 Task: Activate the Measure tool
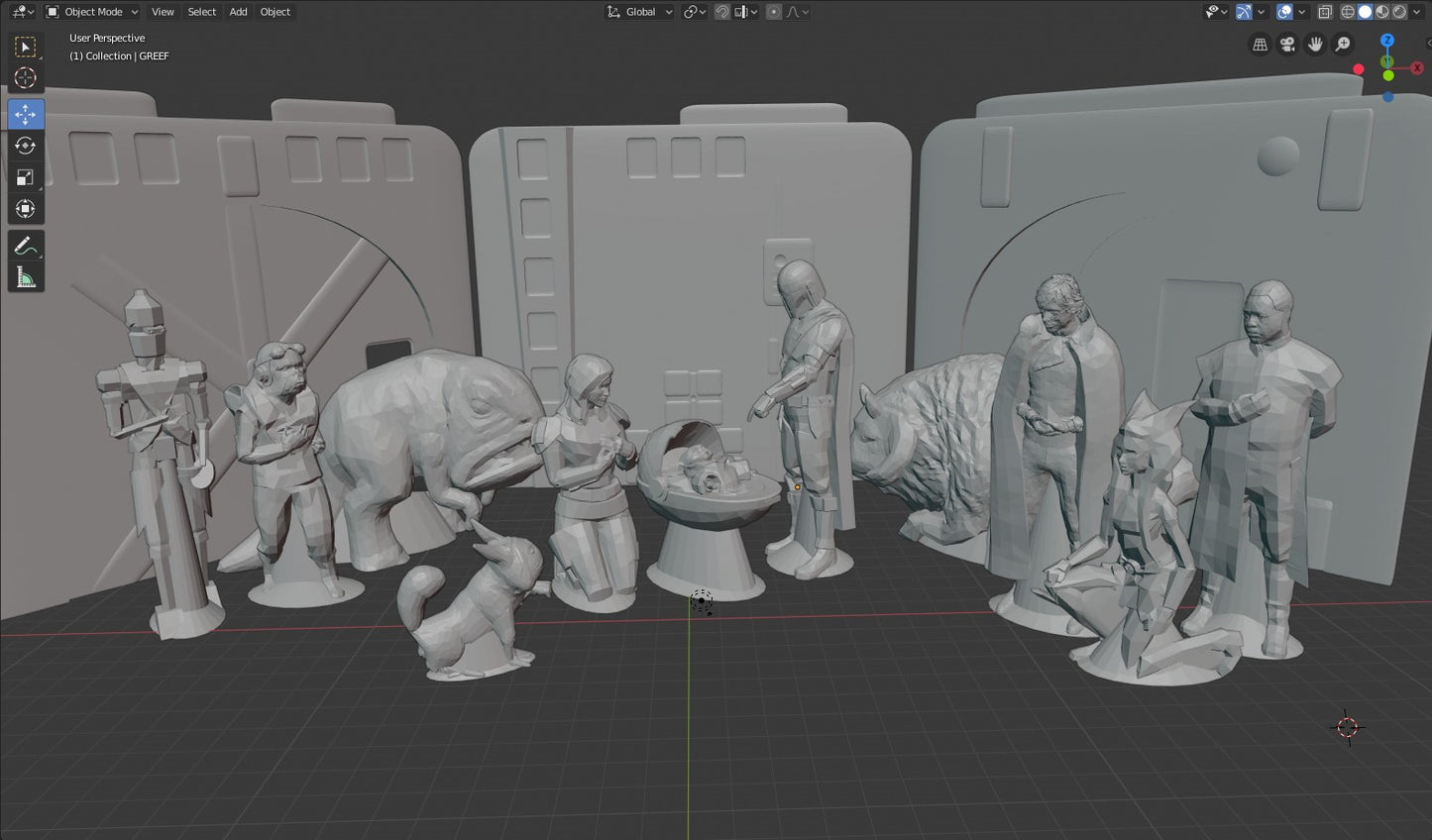click(x=26, y=278)
